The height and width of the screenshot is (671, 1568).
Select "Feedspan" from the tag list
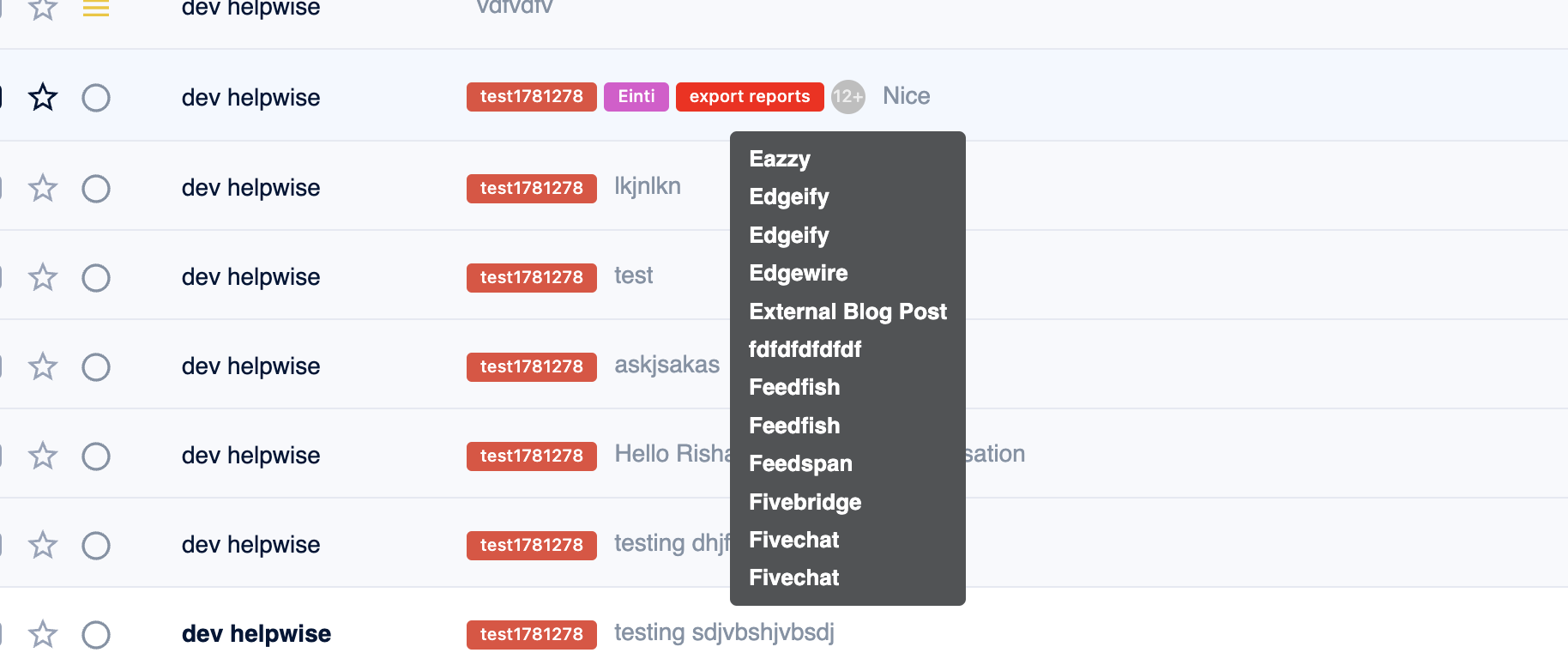tap(800, 463)
